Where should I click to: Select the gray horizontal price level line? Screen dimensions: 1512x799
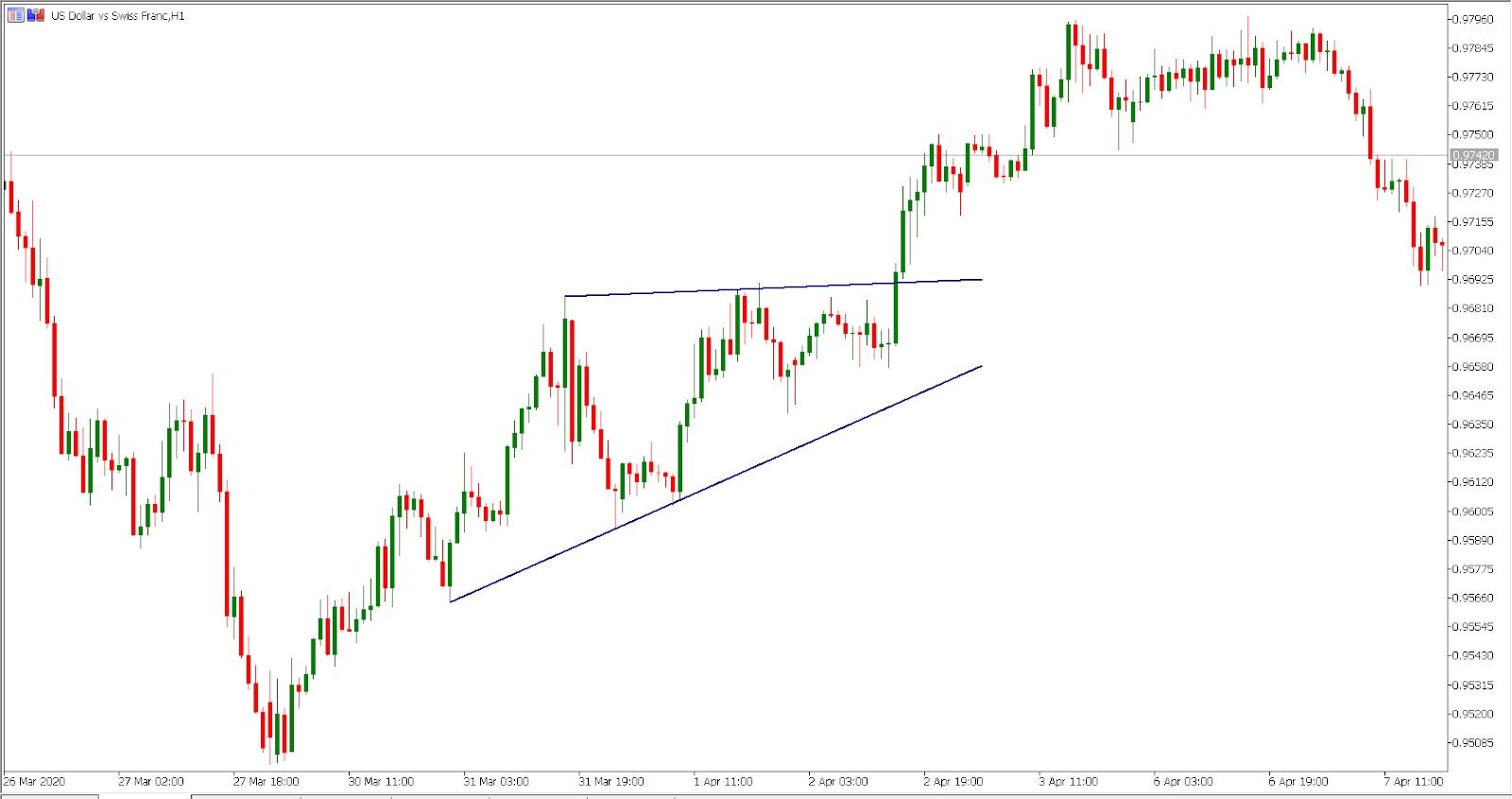point(724,155)
